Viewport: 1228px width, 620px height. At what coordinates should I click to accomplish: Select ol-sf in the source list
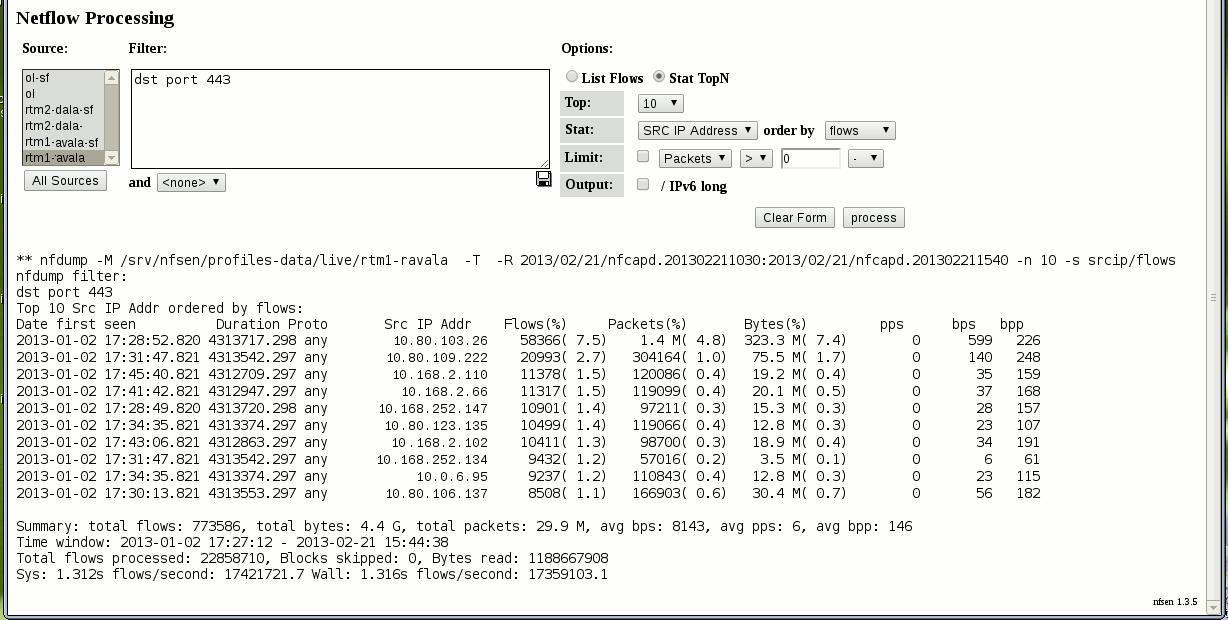coord(64,77)
